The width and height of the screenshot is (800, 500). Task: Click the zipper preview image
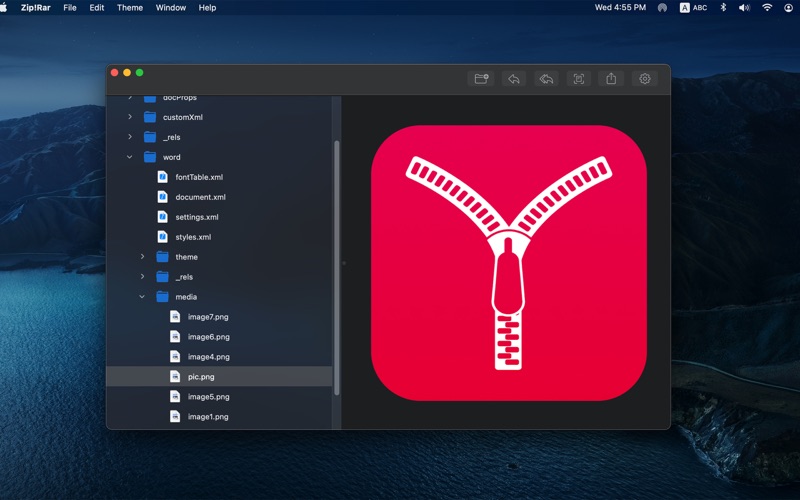click(x=509, y=263)
